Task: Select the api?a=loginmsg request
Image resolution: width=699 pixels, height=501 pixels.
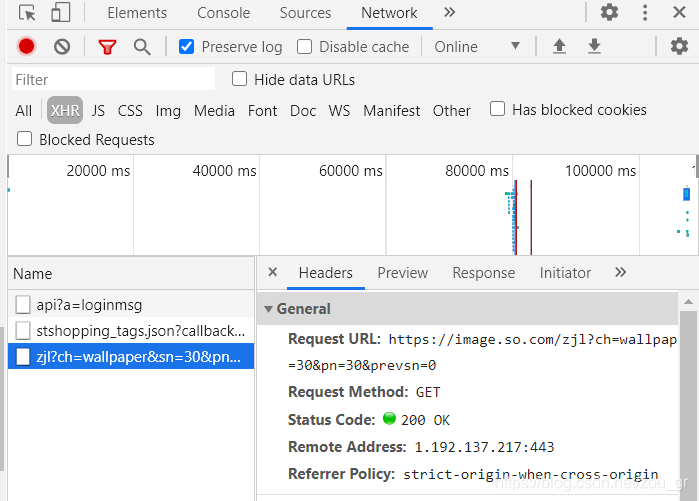Action: click(x=131, y=305)
